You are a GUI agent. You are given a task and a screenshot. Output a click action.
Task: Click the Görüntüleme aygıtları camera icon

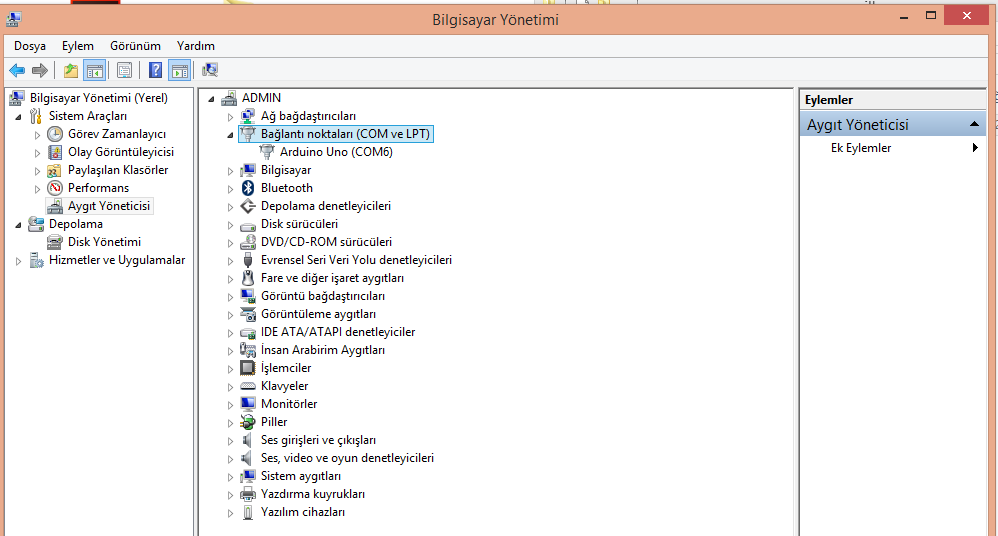click(248, 314)
